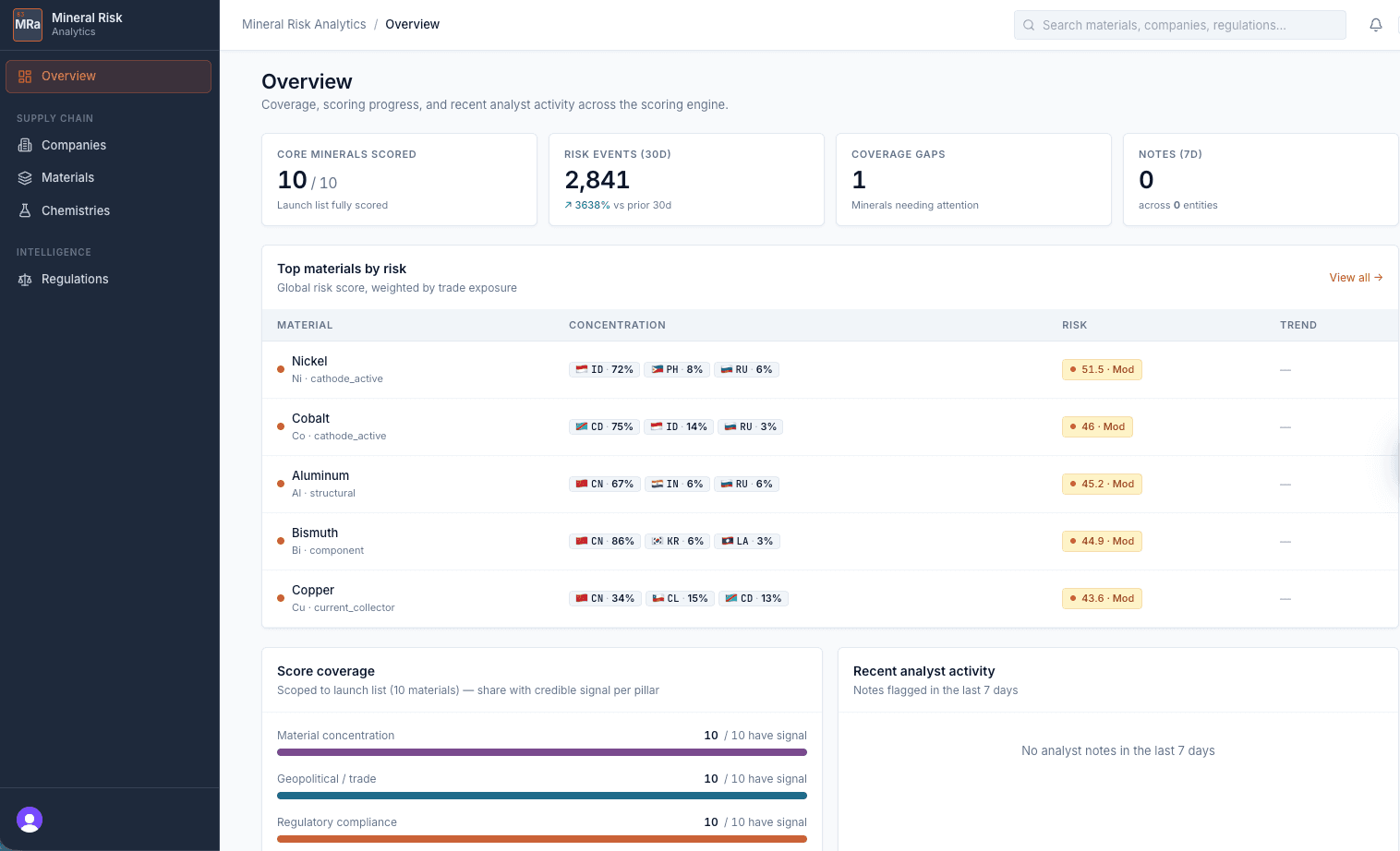The image size is (1400, 851).
Task: Click the Laos flag in Bismuth row
Action: (x=728, y=541)
